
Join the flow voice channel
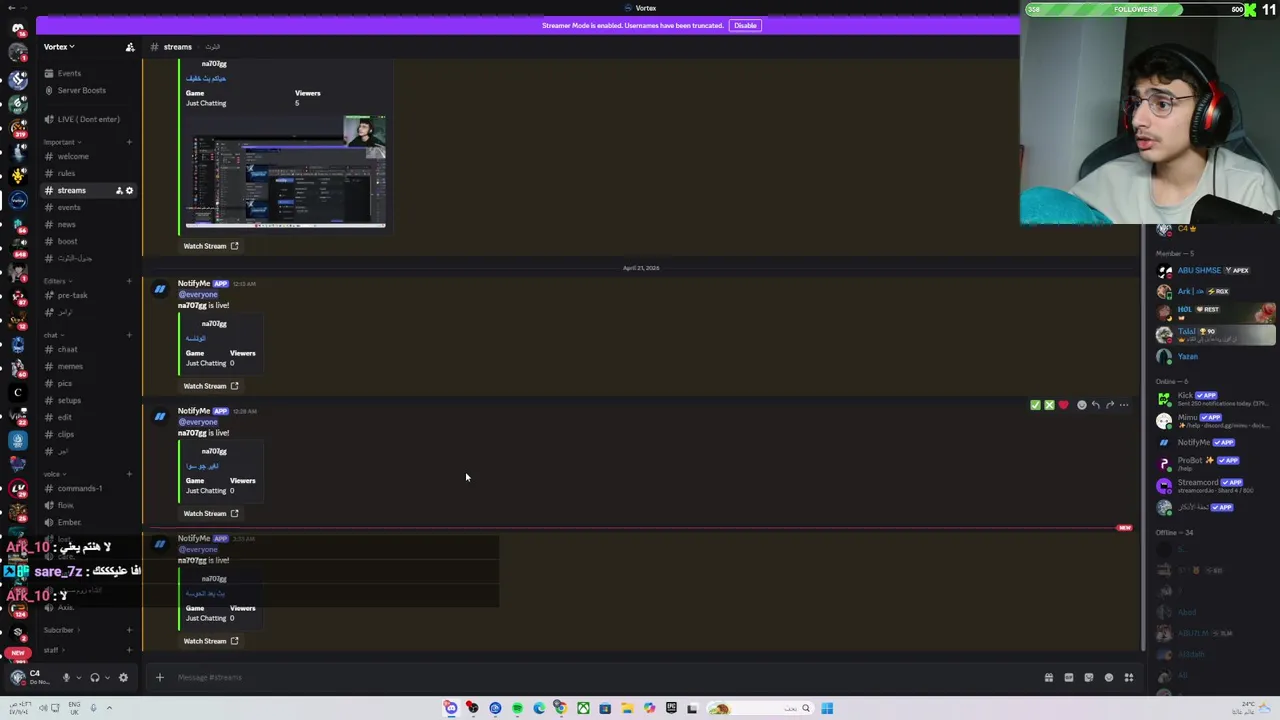[66, 505]
